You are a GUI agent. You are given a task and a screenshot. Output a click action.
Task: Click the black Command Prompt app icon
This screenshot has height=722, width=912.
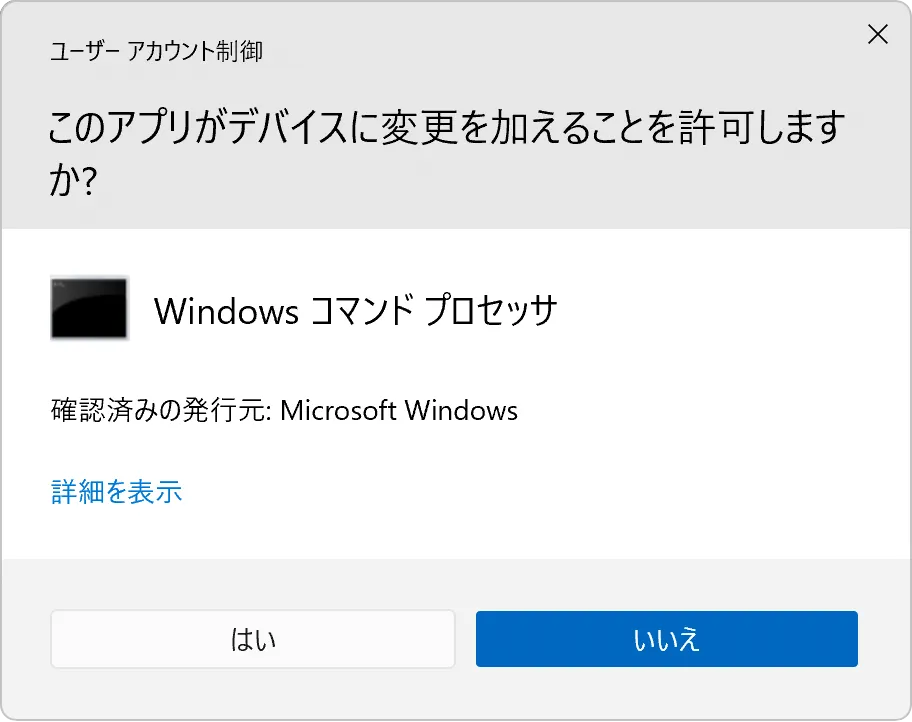[89, 308]
